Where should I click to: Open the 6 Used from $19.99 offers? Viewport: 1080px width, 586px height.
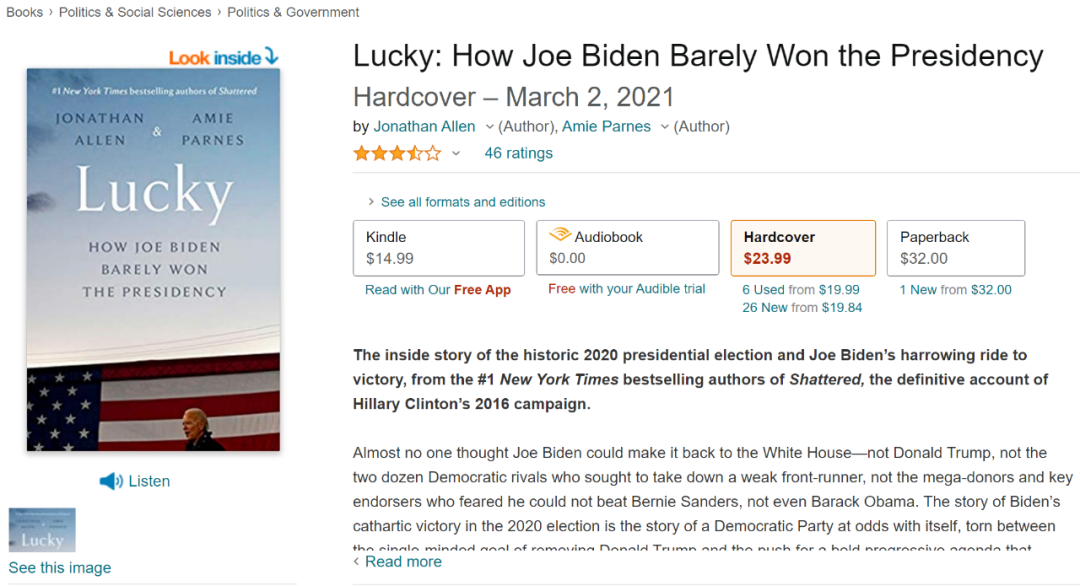(800, 290)
